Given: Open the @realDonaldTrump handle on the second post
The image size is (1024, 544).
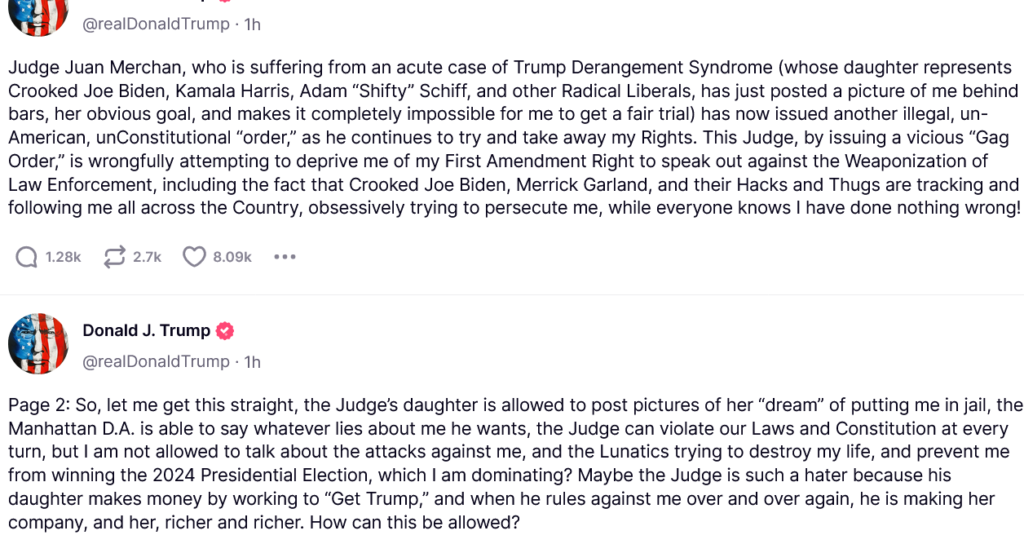Looking at the screenshot, I should (155, 361).
